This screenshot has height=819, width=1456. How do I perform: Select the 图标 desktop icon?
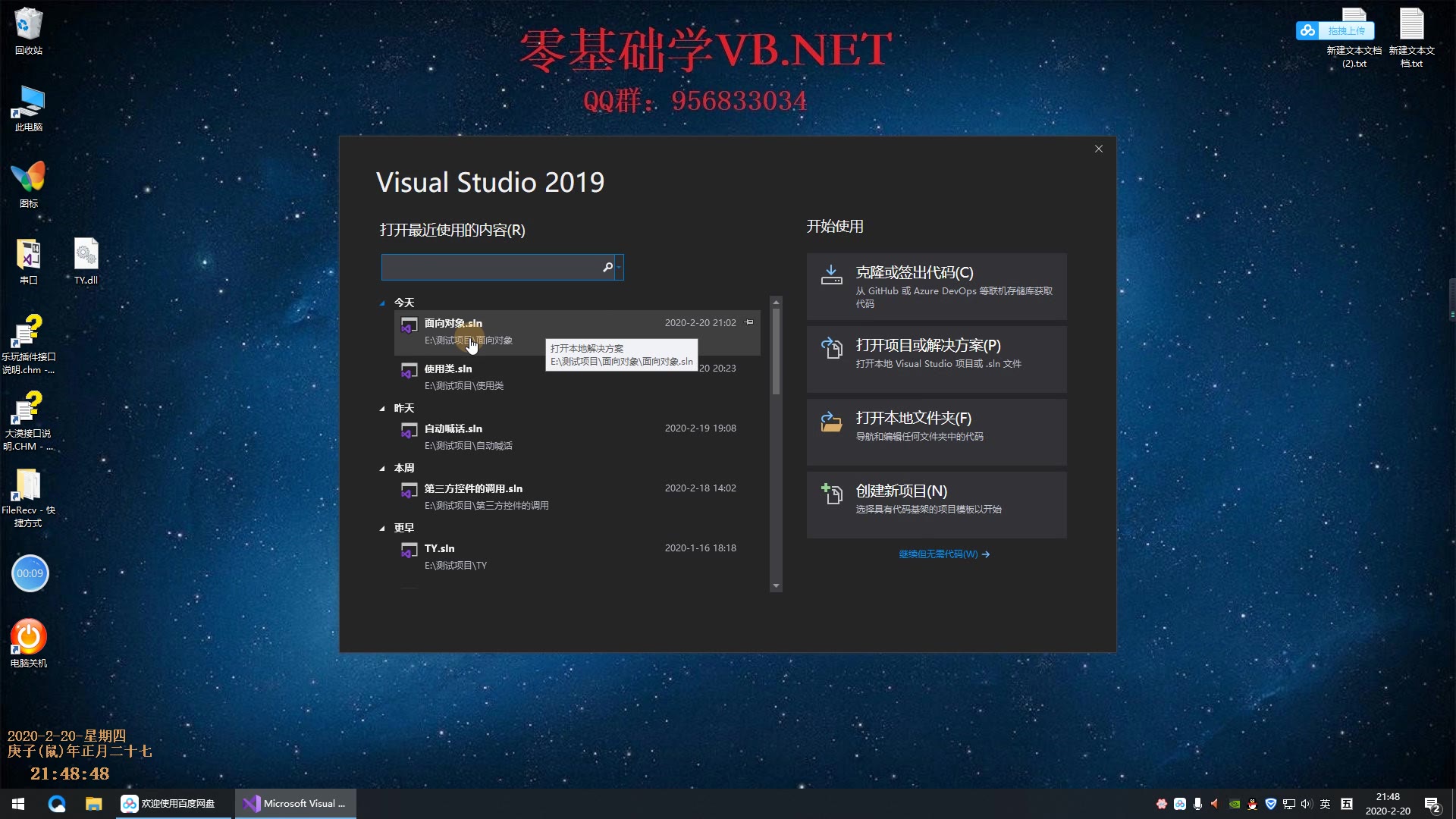coord(29,184)
